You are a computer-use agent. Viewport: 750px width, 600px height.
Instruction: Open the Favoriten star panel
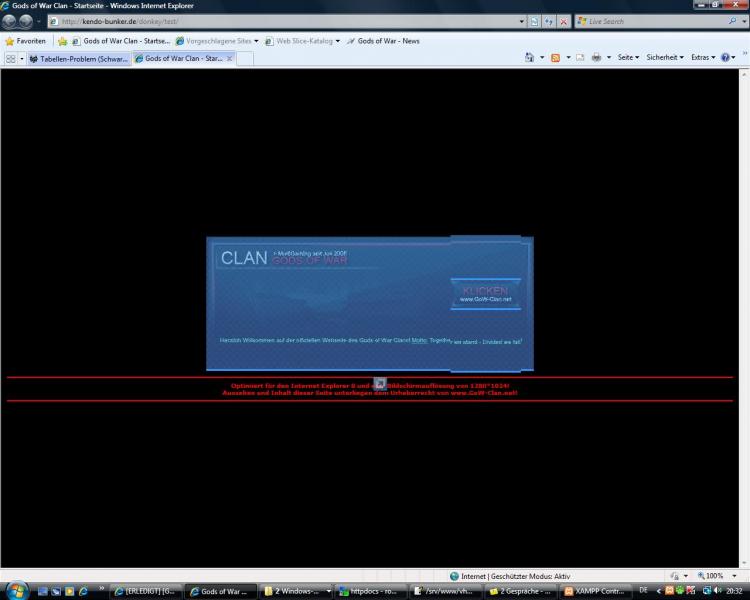tap(25, 41)
